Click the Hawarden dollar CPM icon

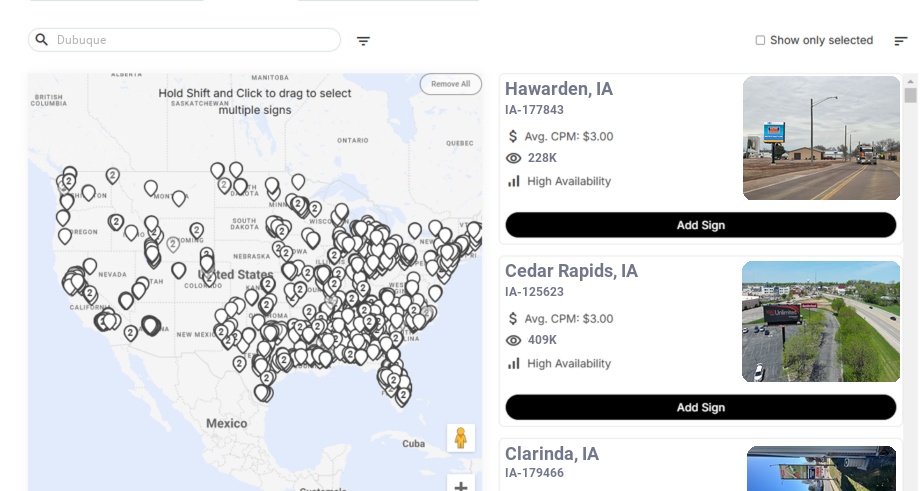(x=514, y=136)
